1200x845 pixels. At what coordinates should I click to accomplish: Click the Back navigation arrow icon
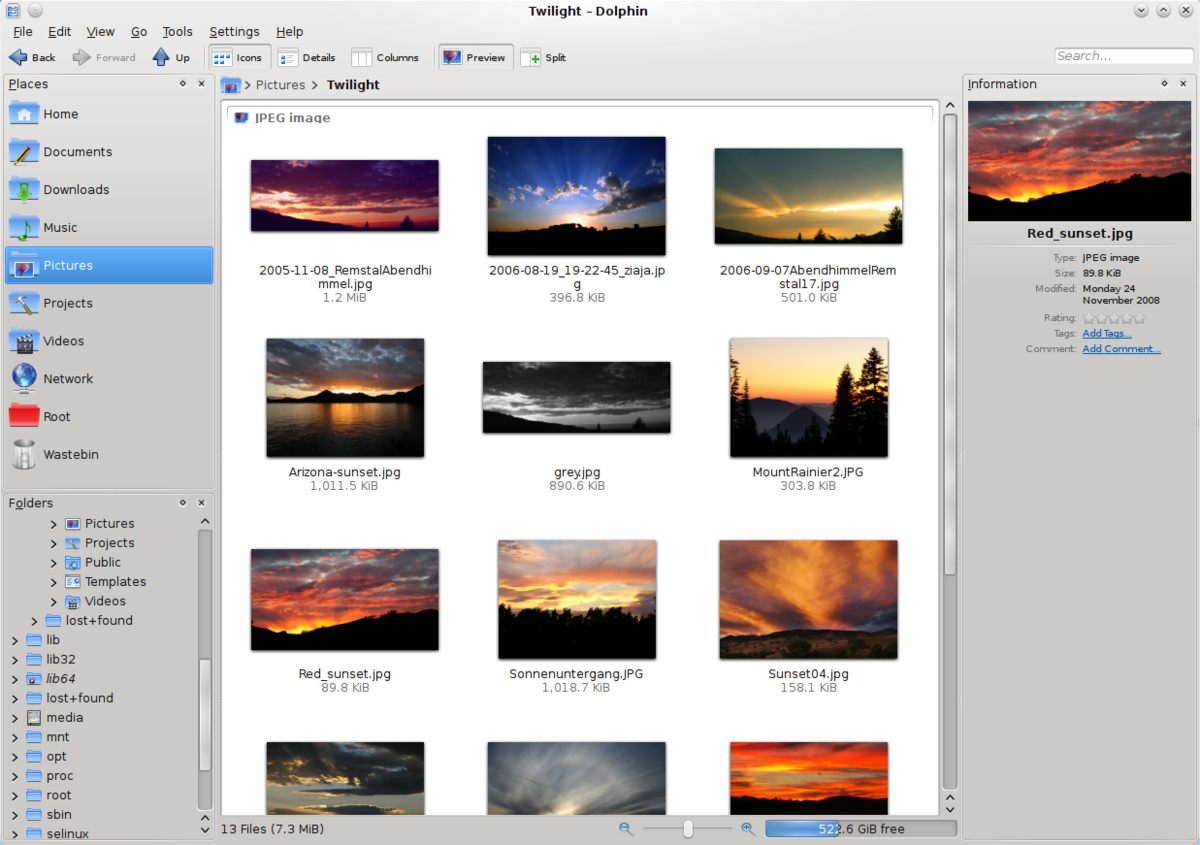point(18,58)
